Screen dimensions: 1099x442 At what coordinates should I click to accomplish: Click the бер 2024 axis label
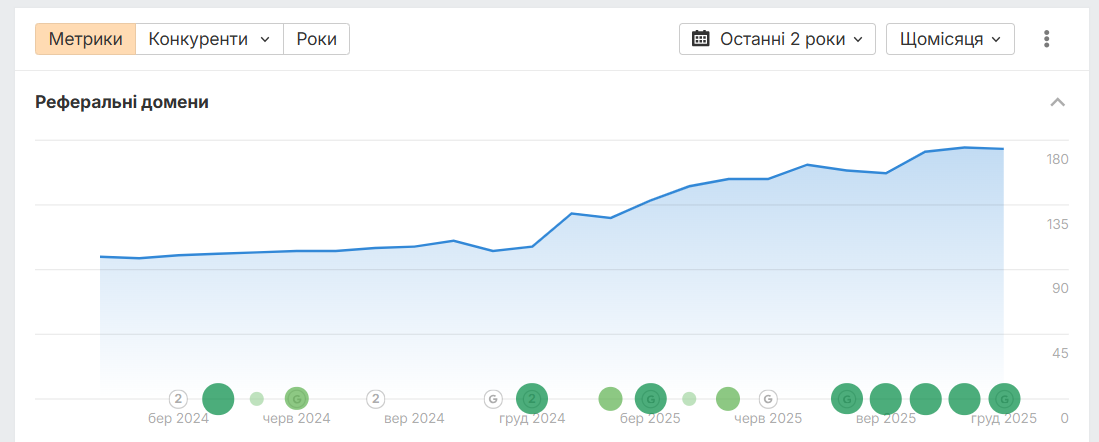(179, 419)
